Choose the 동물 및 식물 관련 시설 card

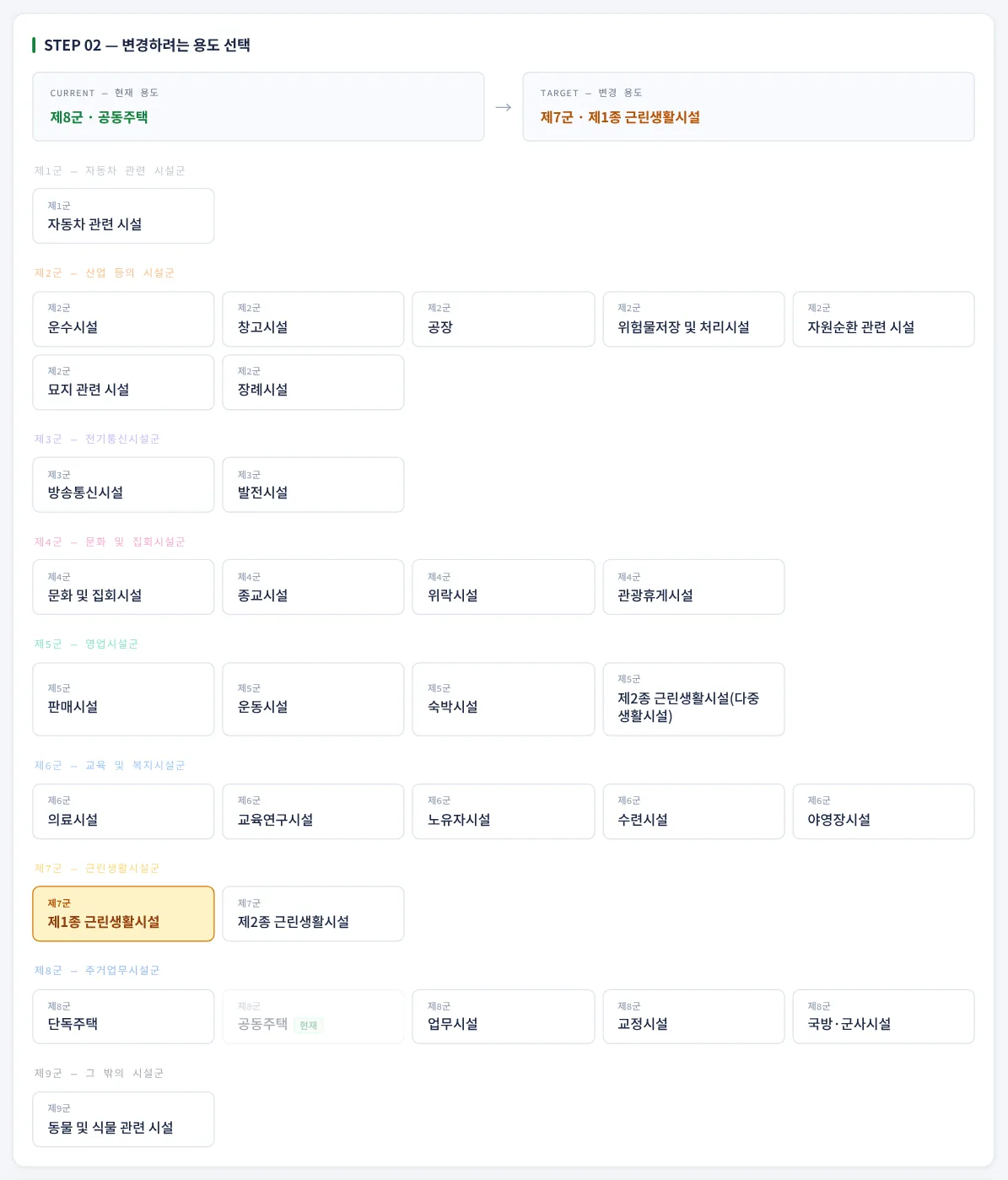[123, 1119]
